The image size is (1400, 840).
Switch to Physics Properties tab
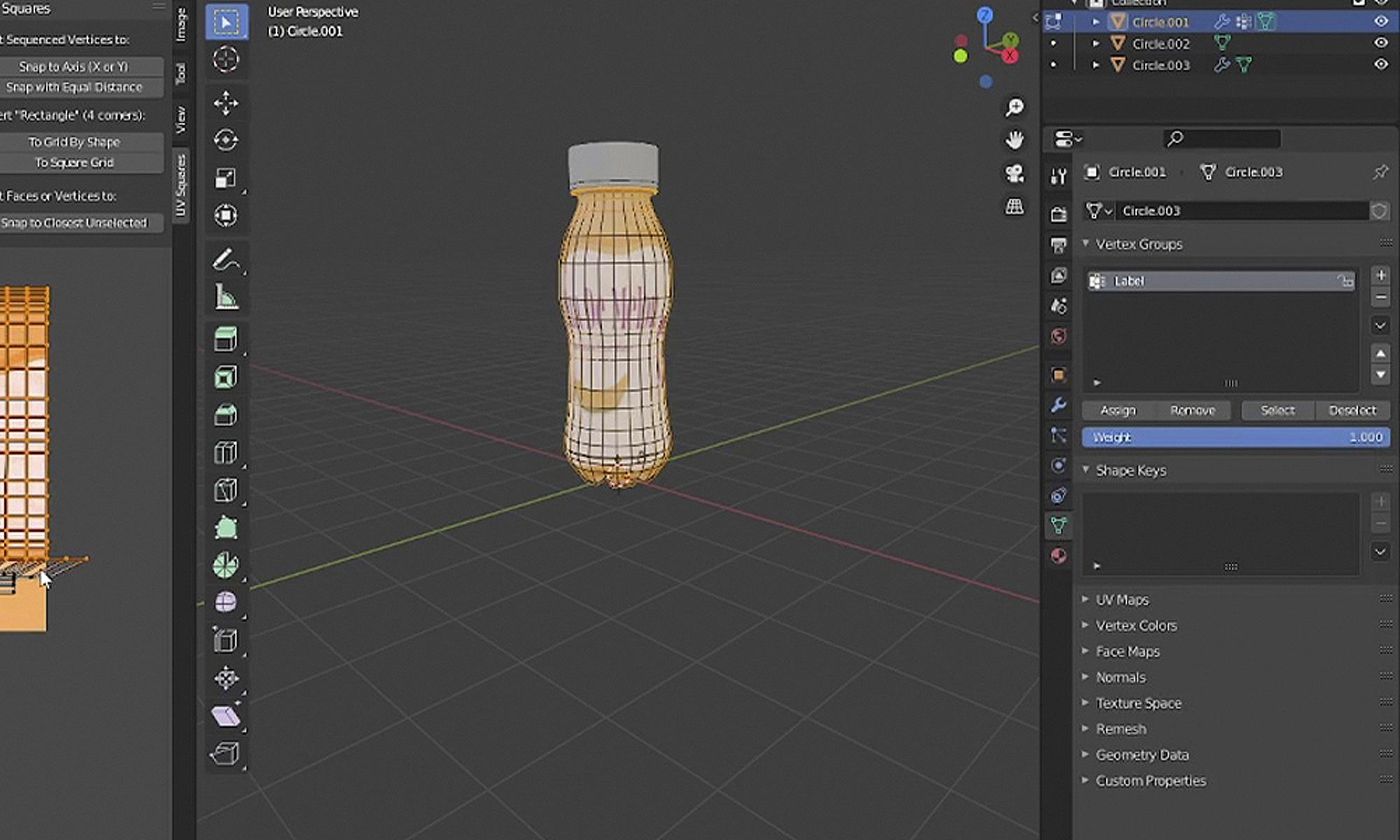click(x=1058, y=463)
